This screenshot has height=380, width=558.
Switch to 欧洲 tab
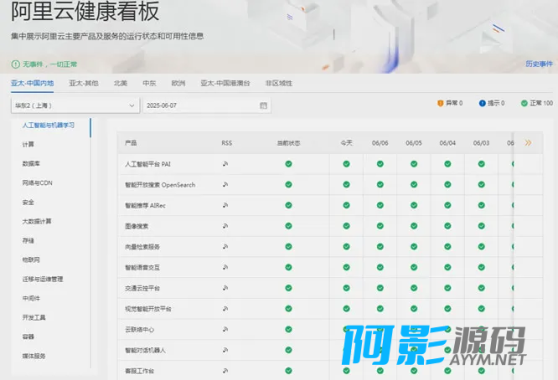pyautogui.click(x=178, y=83)
